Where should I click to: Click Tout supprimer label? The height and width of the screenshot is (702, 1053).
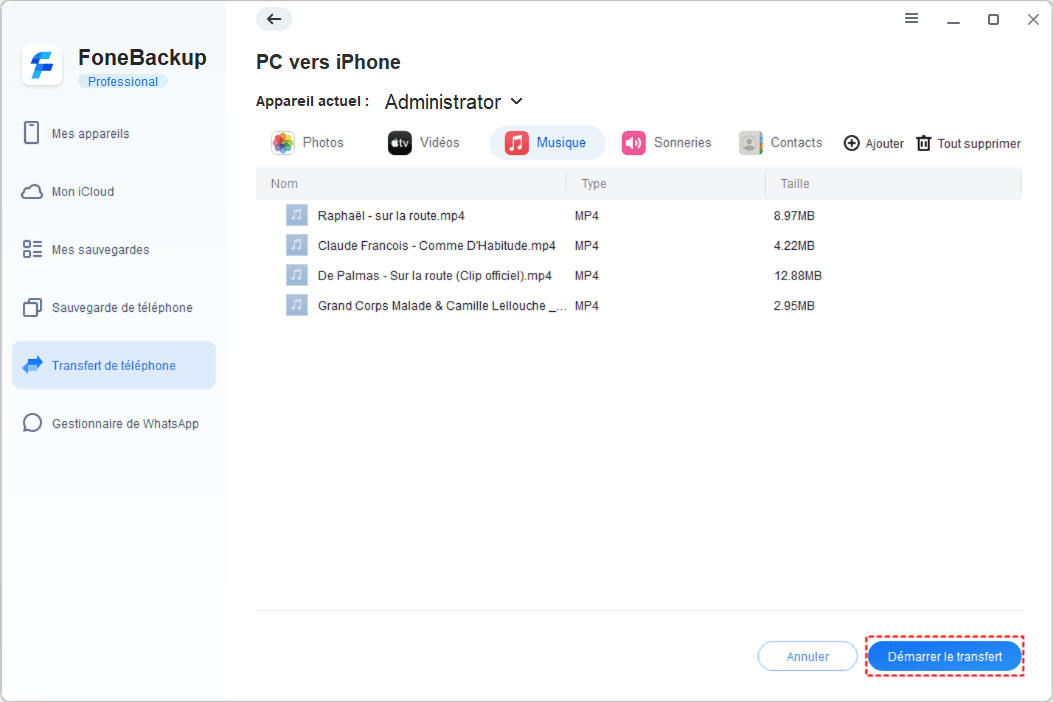click(x=979, y=144)
